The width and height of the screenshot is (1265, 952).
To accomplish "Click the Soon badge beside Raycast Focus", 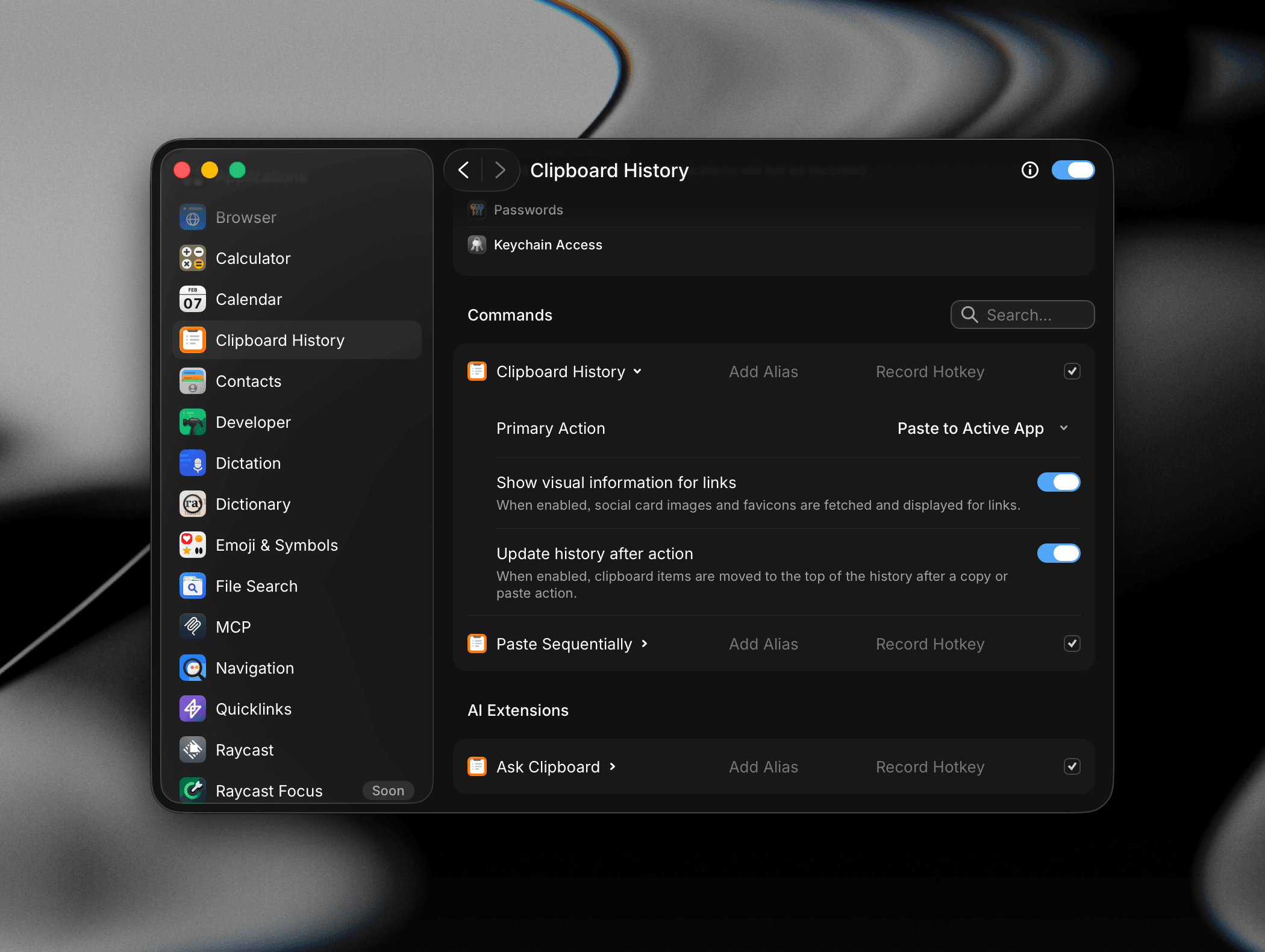I will click(x=388, y=791).
